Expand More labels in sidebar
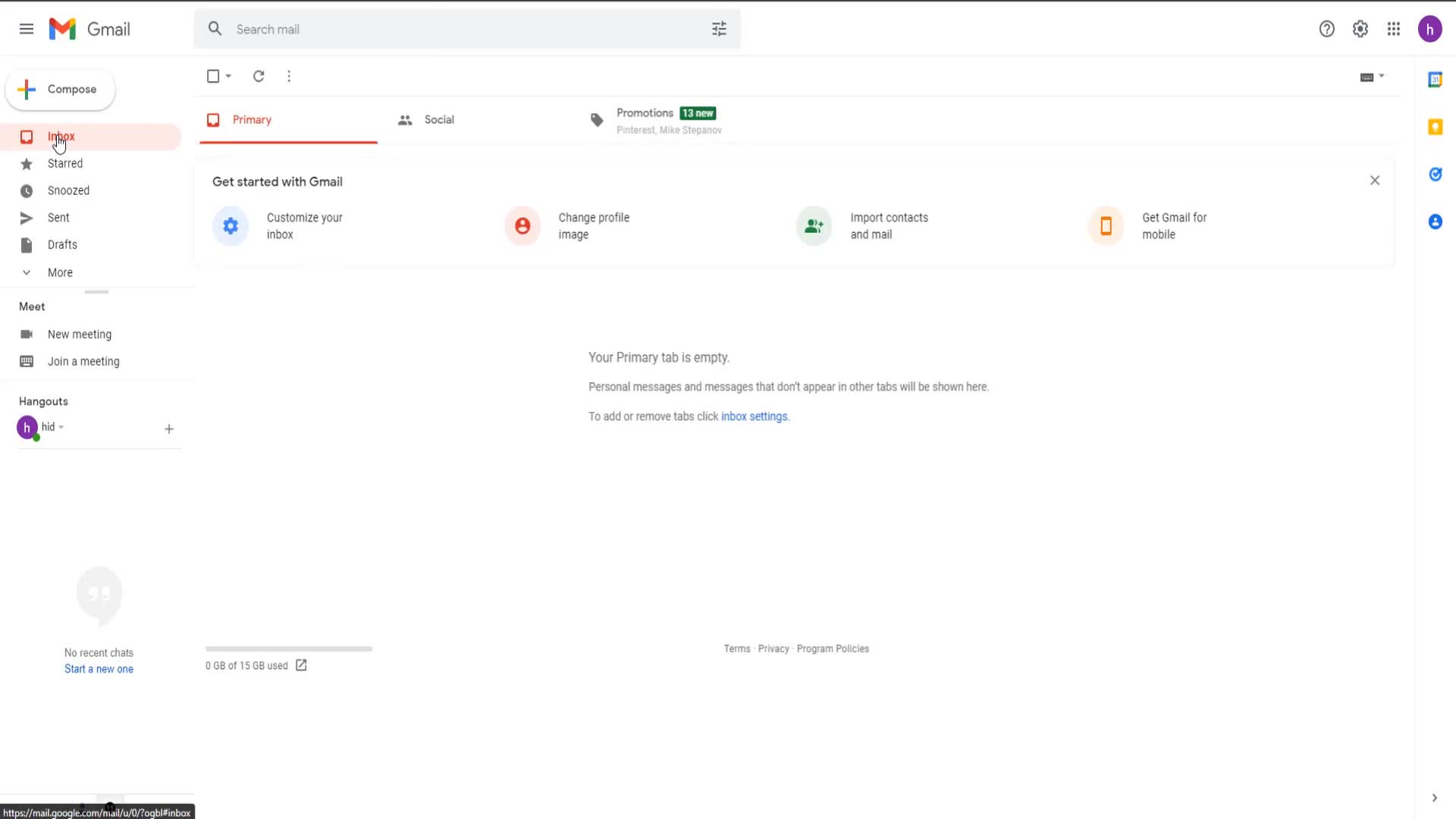 coord(60,272)
